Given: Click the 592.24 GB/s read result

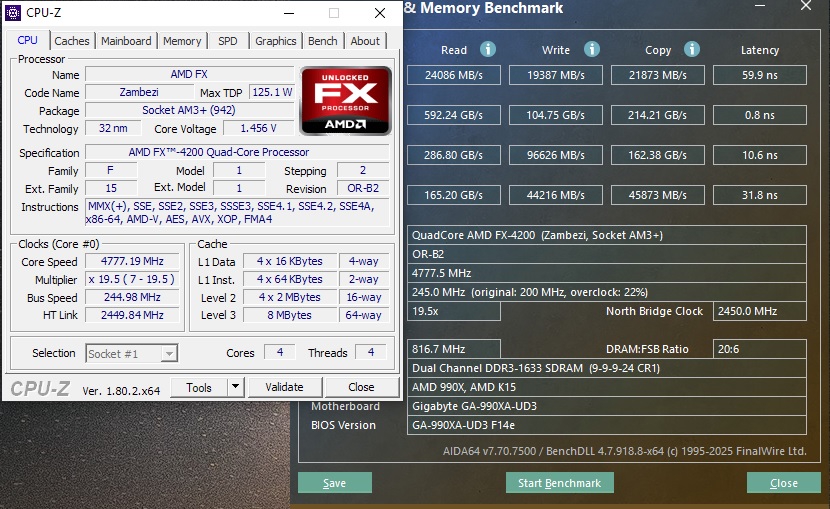Looking at the screenshot, I should (x=454, y=115).
